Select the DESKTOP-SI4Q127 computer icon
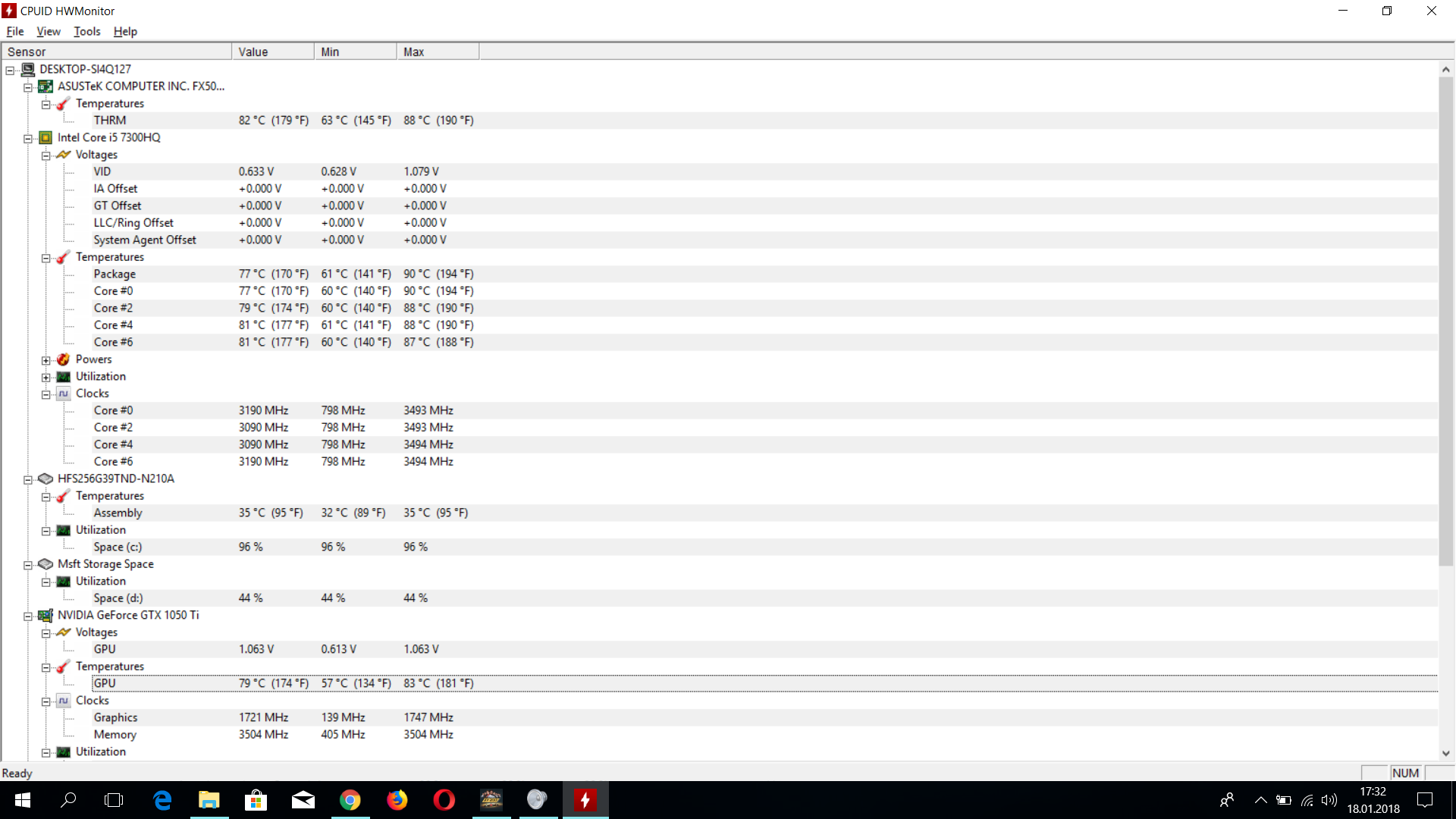Image resolution: width=1456 pixels, height=819 pixels. (28, 69)
